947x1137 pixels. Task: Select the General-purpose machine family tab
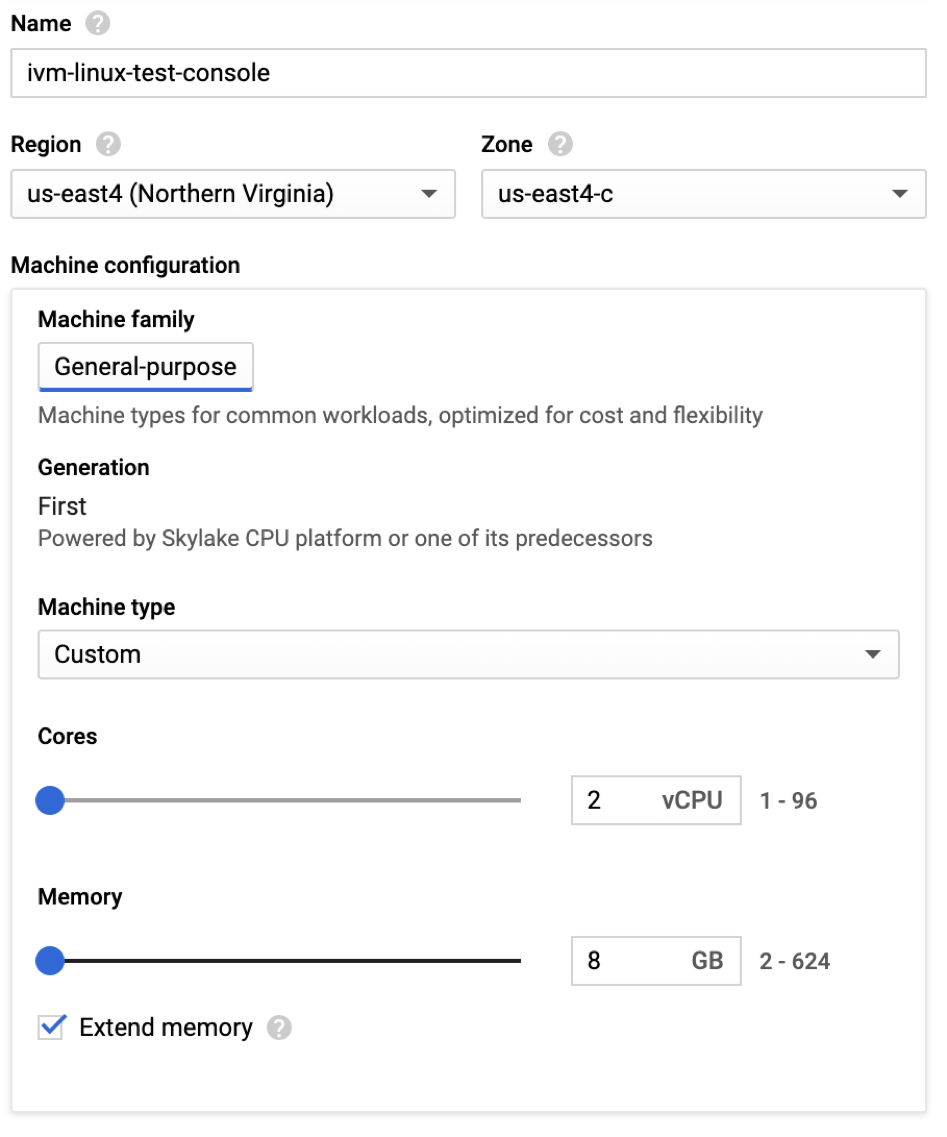click(146, 367)
